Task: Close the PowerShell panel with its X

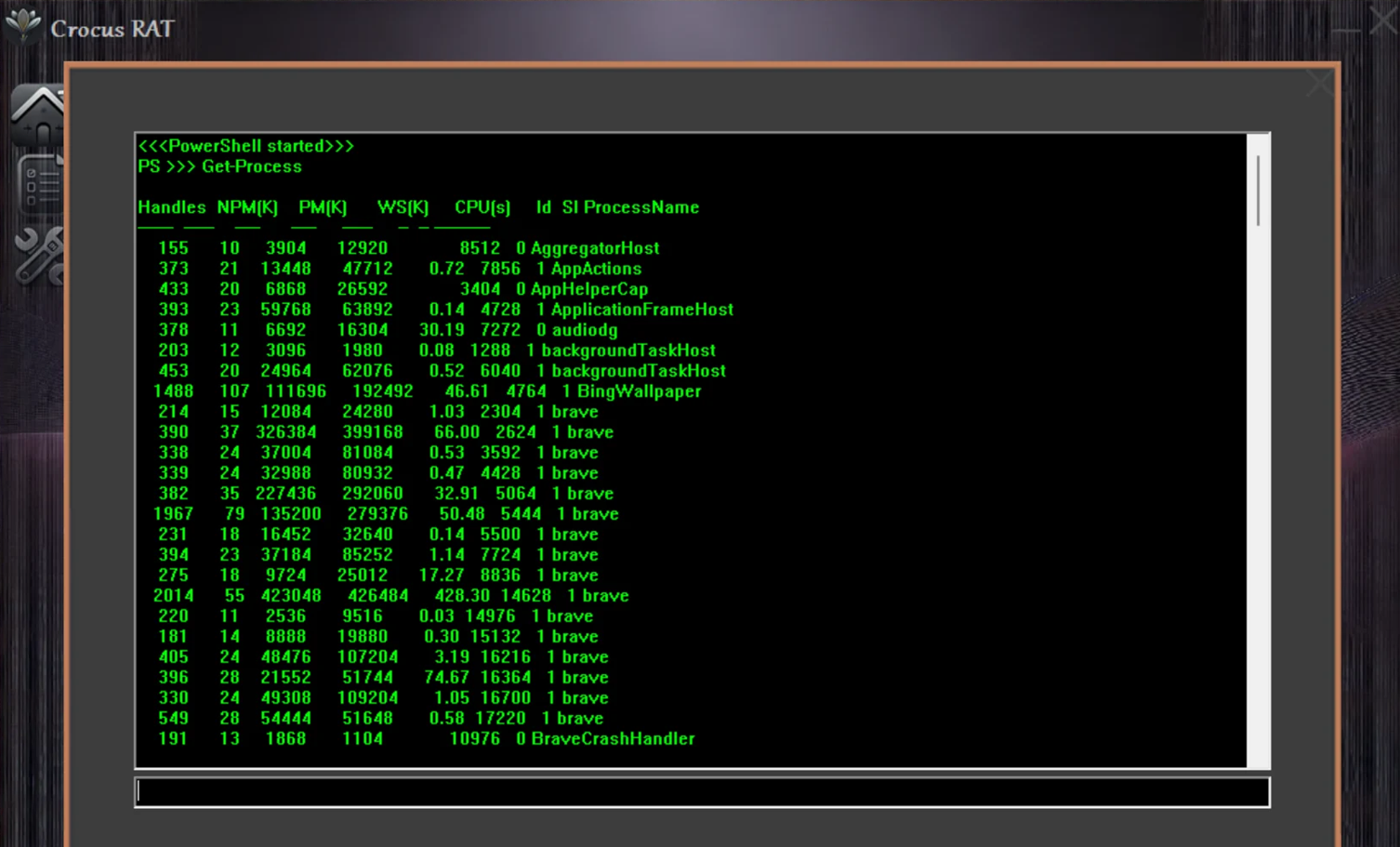Action: point(1318,83)
